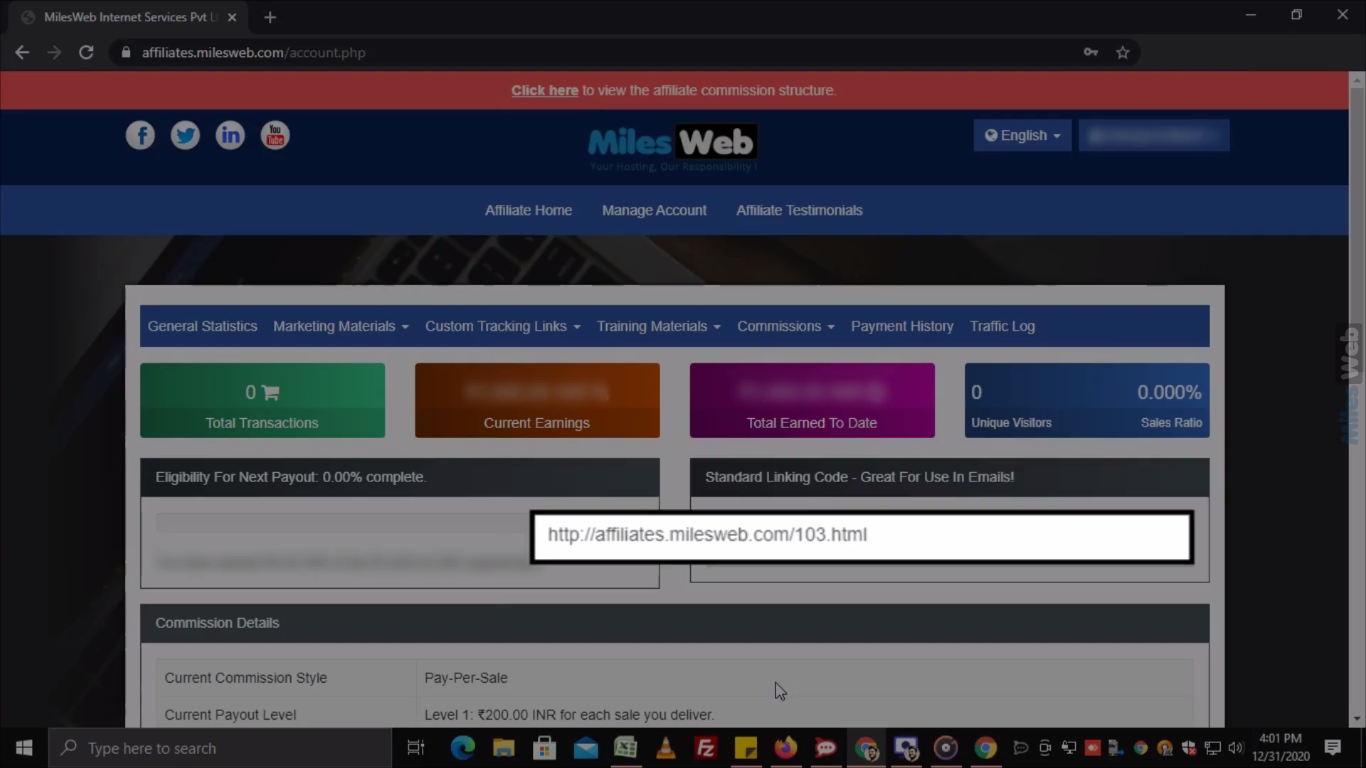The image size is (1366, 768).
Task: Open the YouTube social icon
Action: click(x=275, y=135)
